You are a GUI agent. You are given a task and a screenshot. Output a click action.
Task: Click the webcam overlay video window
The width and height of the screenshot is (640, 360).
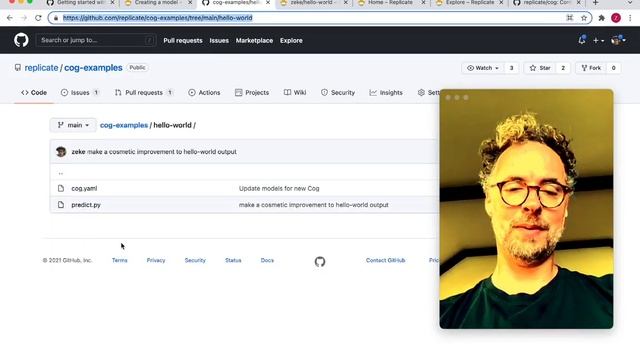coord(526,209)
